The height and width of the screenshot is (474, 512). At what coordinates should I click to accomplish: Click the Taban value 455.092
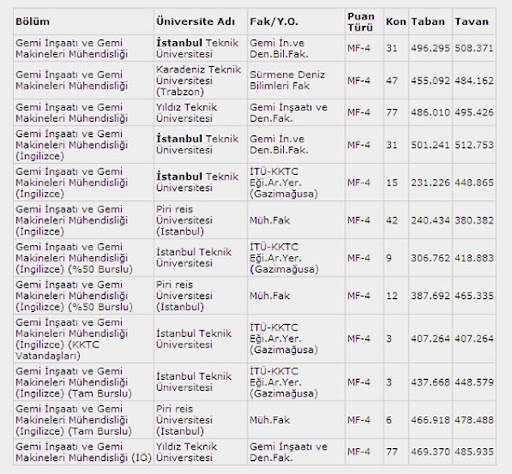[430, 81]
